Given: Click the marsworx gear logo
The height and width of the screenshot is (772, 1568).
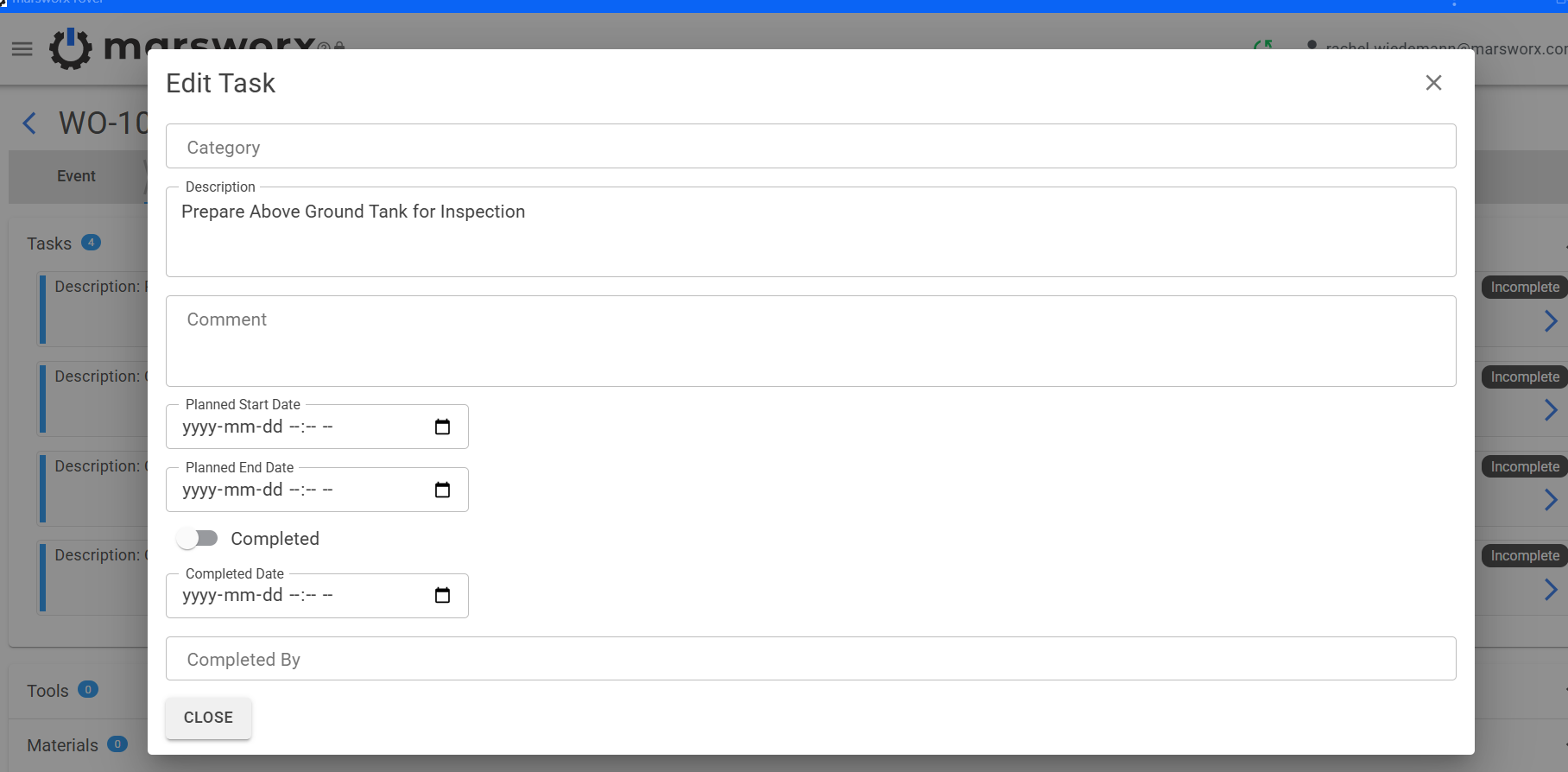Looking at the screenshot, I should (x=71, y=48).
